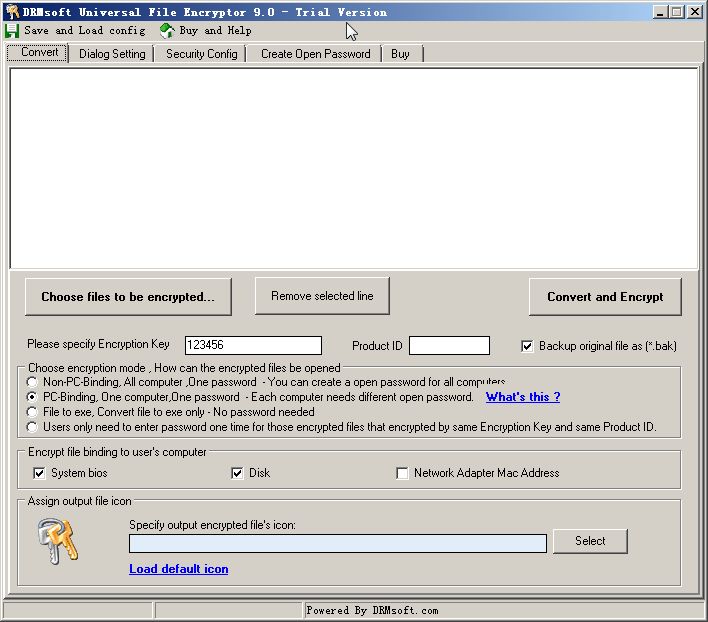Switch to the Convert tab
The height and width of the screenshot is (622, 708).
(x=37, y=53)
